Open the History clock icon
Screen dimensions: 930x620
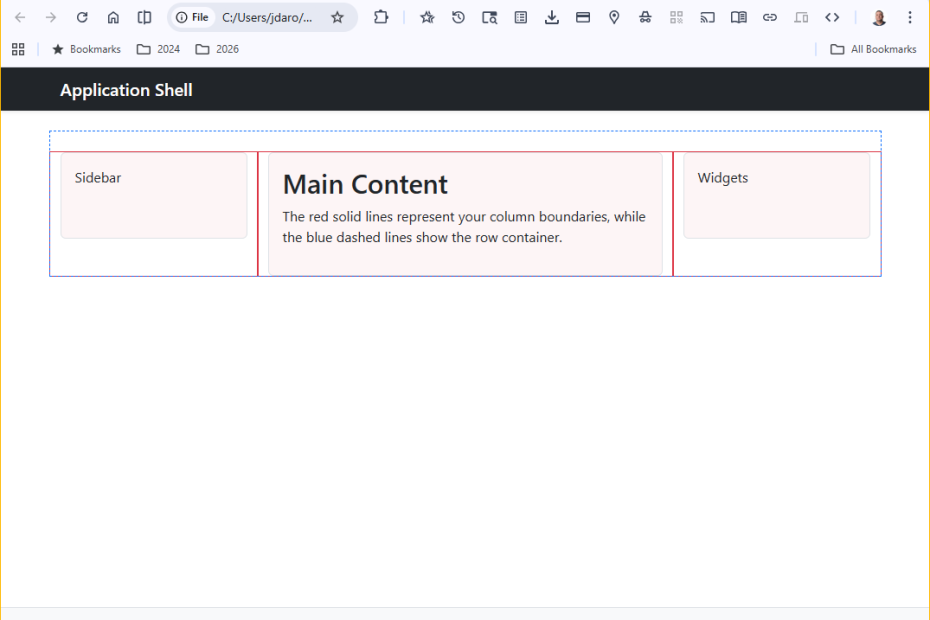point(458,17)
